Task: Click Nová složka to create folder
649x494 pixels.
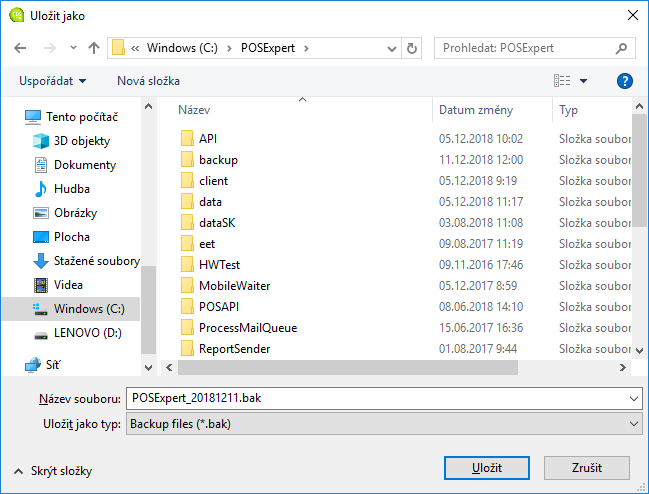Action: (146, 81)
